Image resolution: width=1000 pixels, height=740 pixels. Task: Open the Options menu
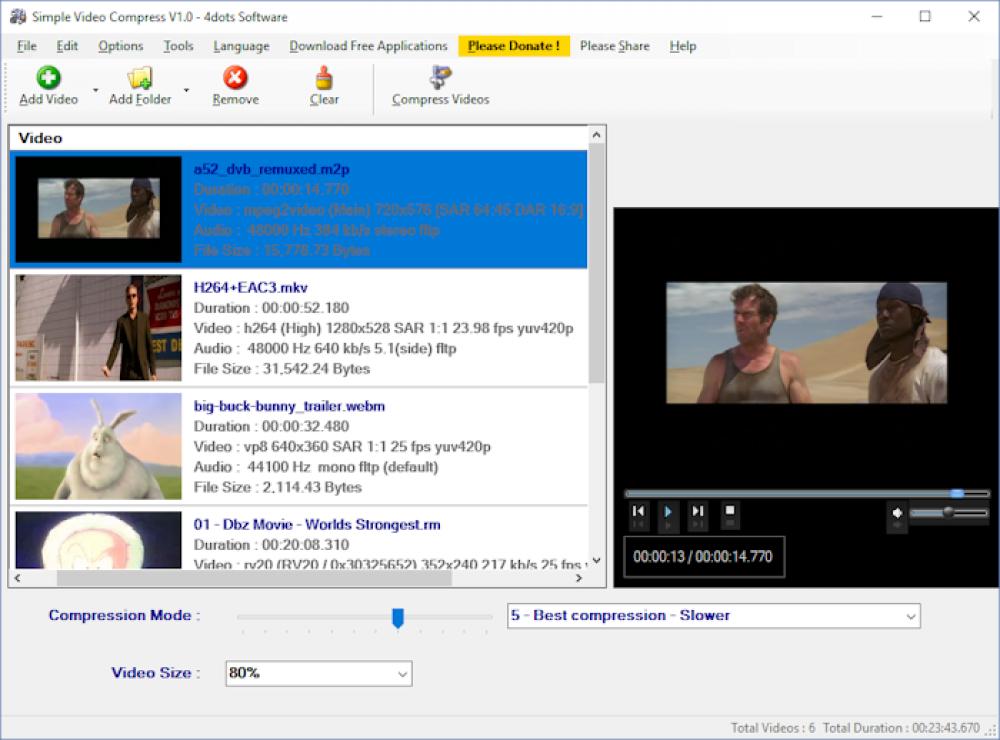pyautogui.click(x=120, y=46)
